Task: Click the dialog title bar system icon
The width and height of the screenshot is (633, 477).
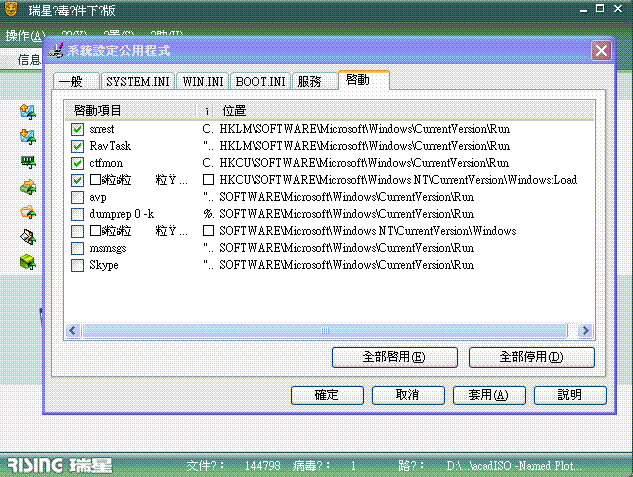Action: (x=56, y=50)
